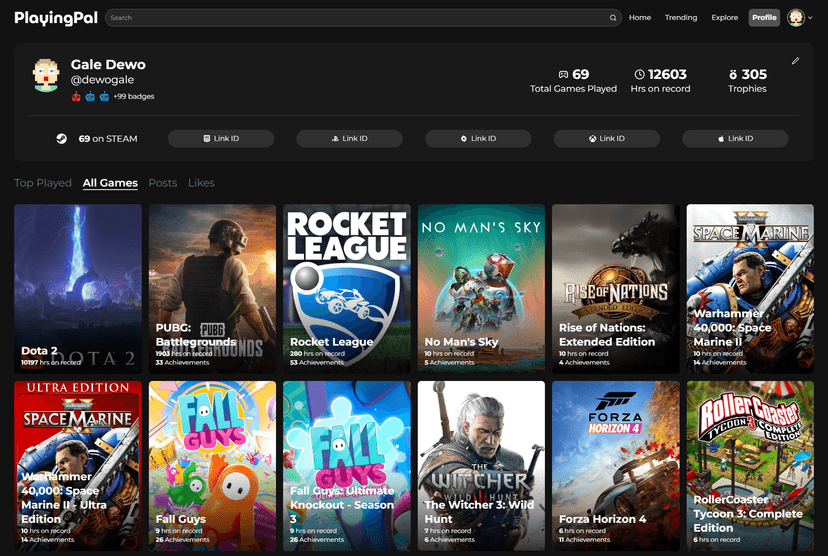
Task: Click the 280 hrs on record text
Action: 317,354
